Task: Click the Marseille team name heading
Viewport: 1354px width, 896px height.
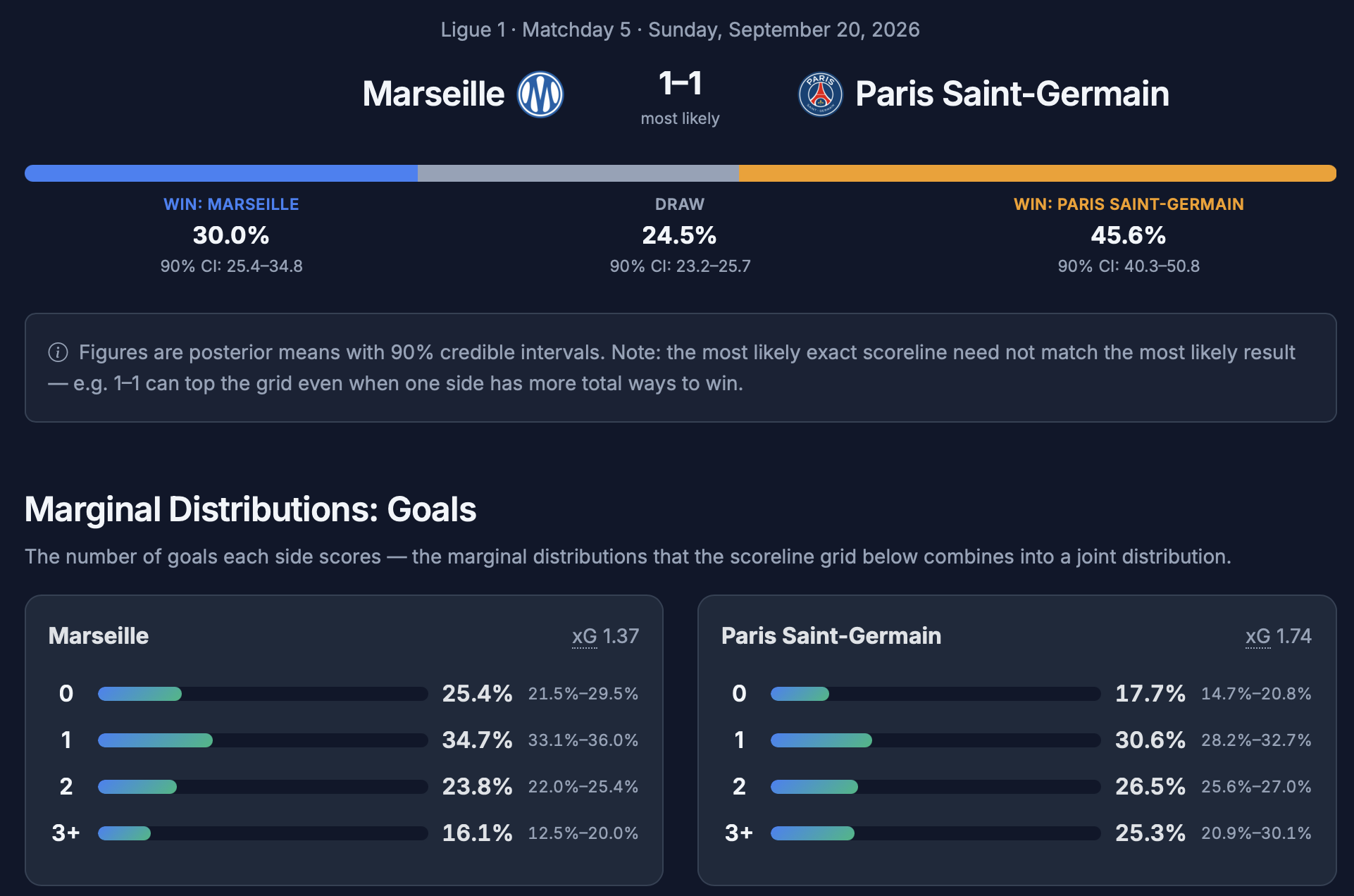Action: (x=433, y=94)
